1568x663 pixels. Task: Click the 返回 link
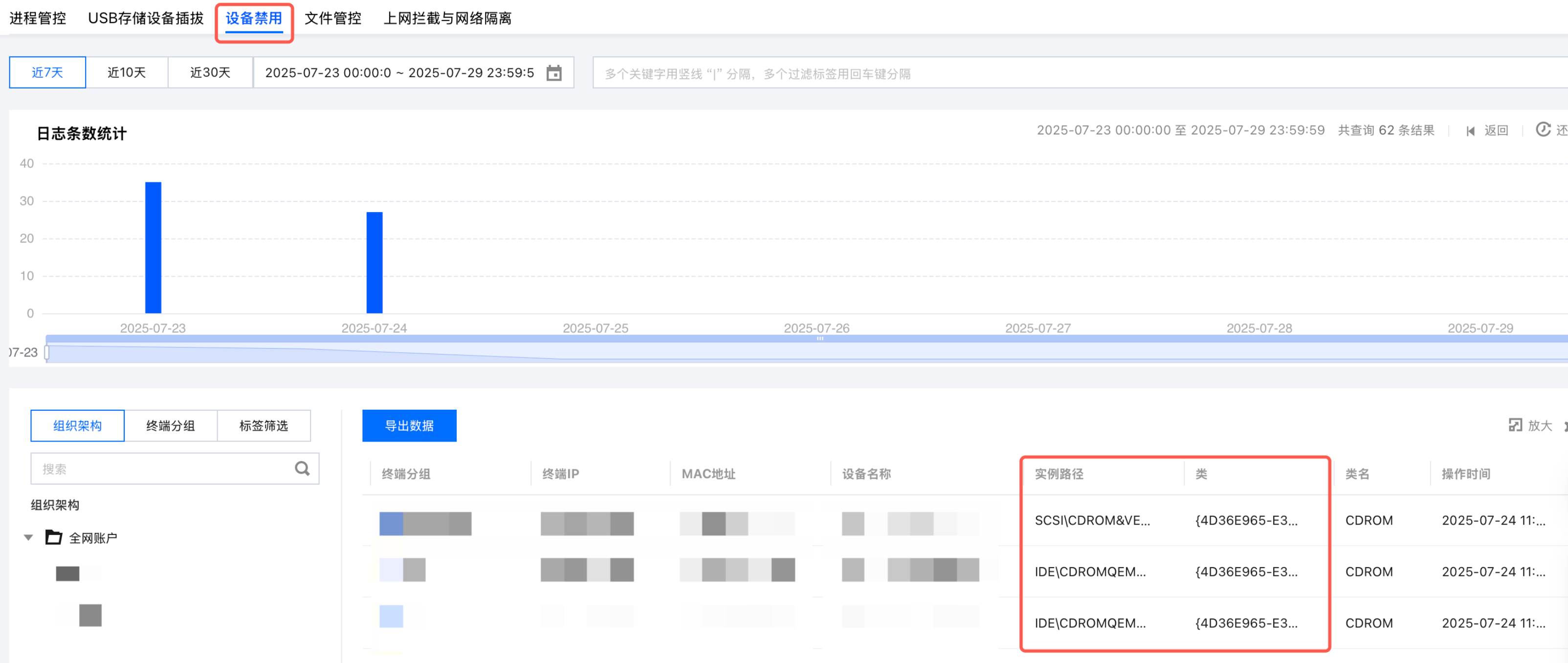click(1496, 130)
